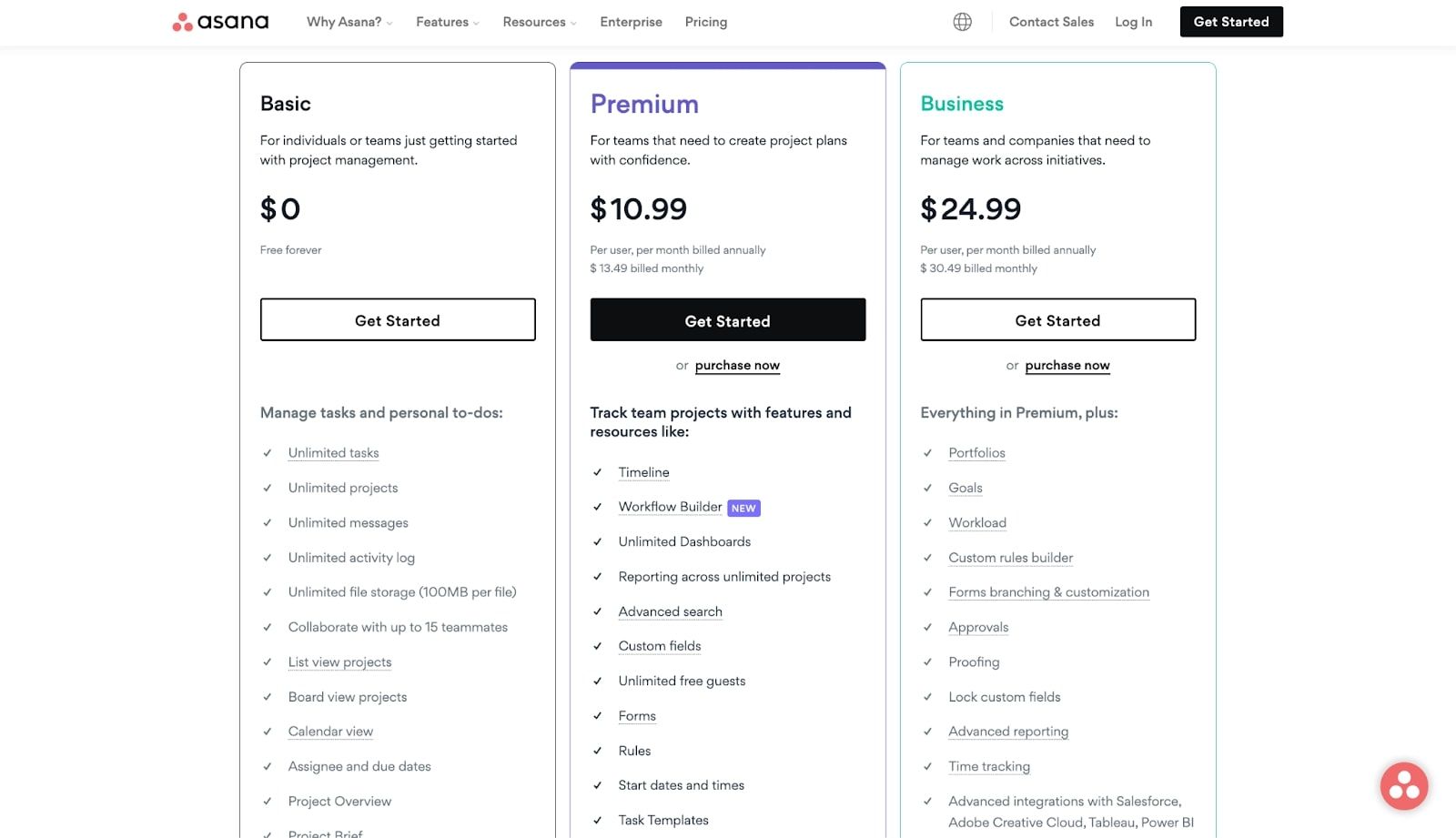This screenshot has height=838, width=1456.
Task: Click Contact Sales in the header
Action: (x=1051, y=22)
